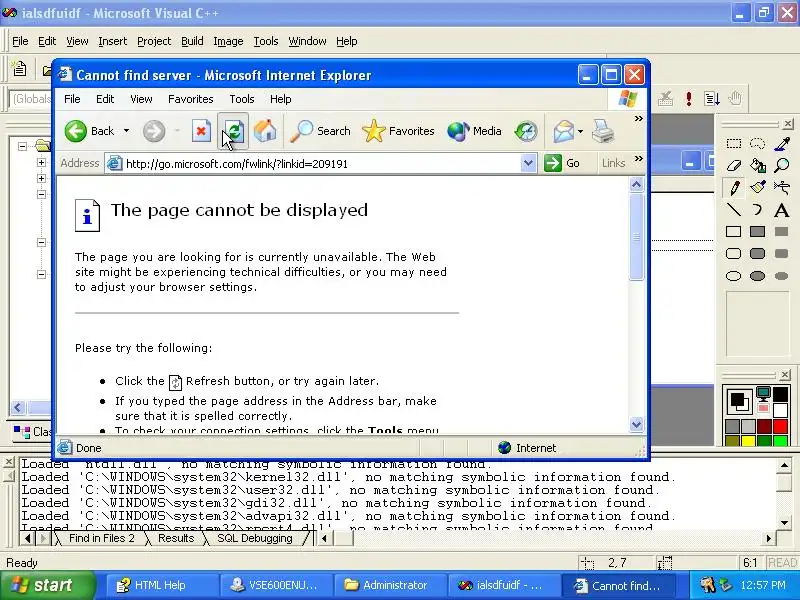This screenshot has height=600, width=800.
Task: Go to the Home page in IE
Action: (x=265, y=131)
